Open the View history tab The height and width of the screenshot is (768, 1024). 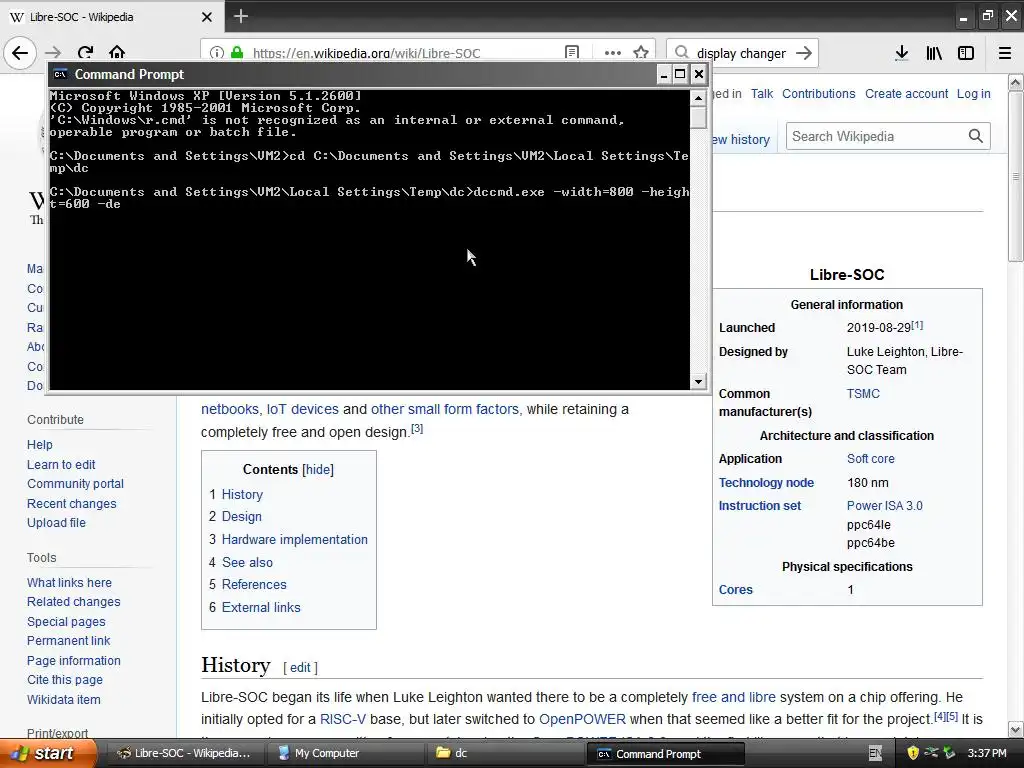point(741,139)
